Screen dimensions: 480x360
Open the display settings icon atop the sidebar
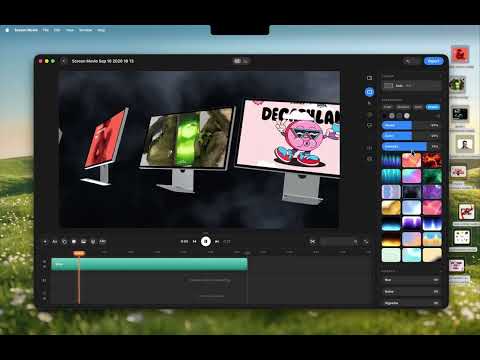369,78
